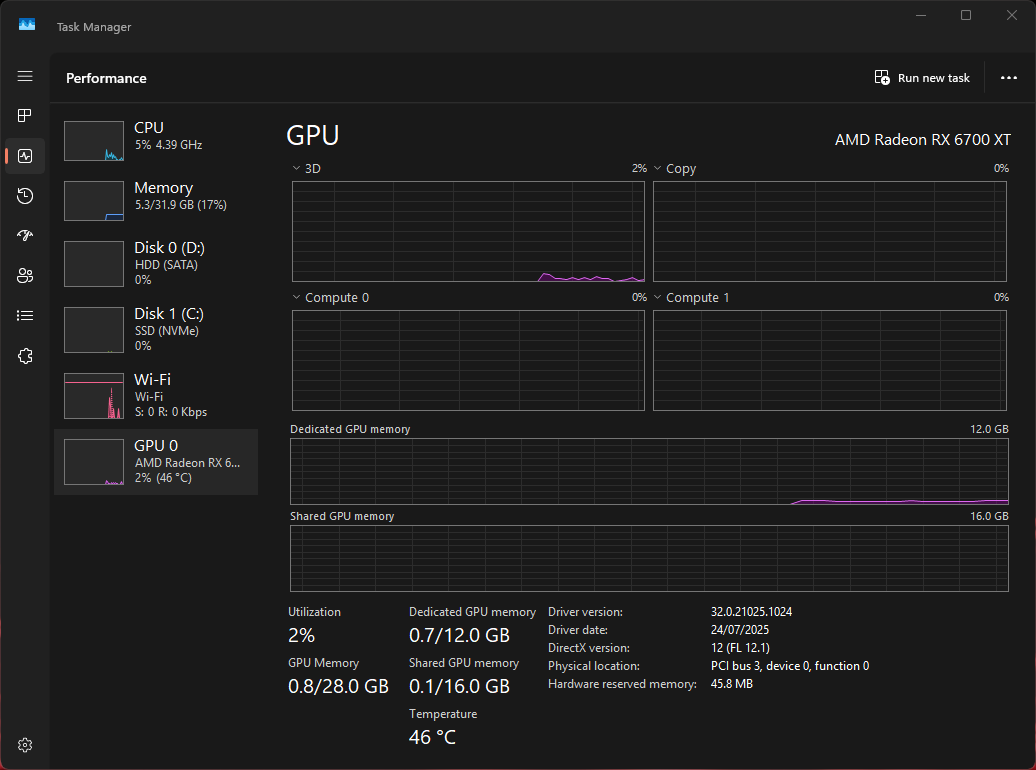1036x770 pixels.
Task: Click the Disk 0 mini graph thumbnail
Action: tap(94, 264)
